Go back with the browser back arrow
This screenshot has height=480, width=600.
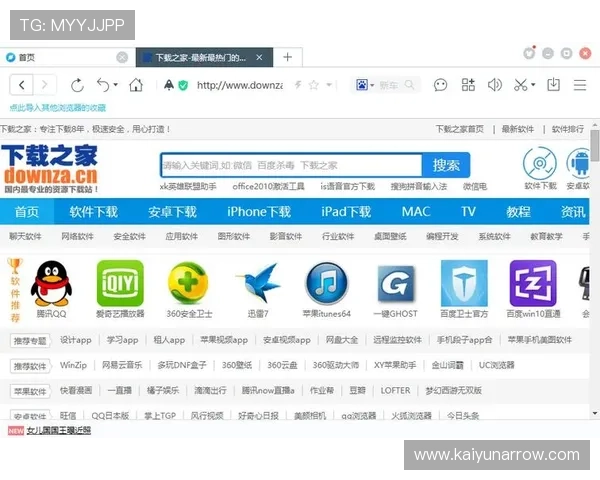[x=22, y=85]
